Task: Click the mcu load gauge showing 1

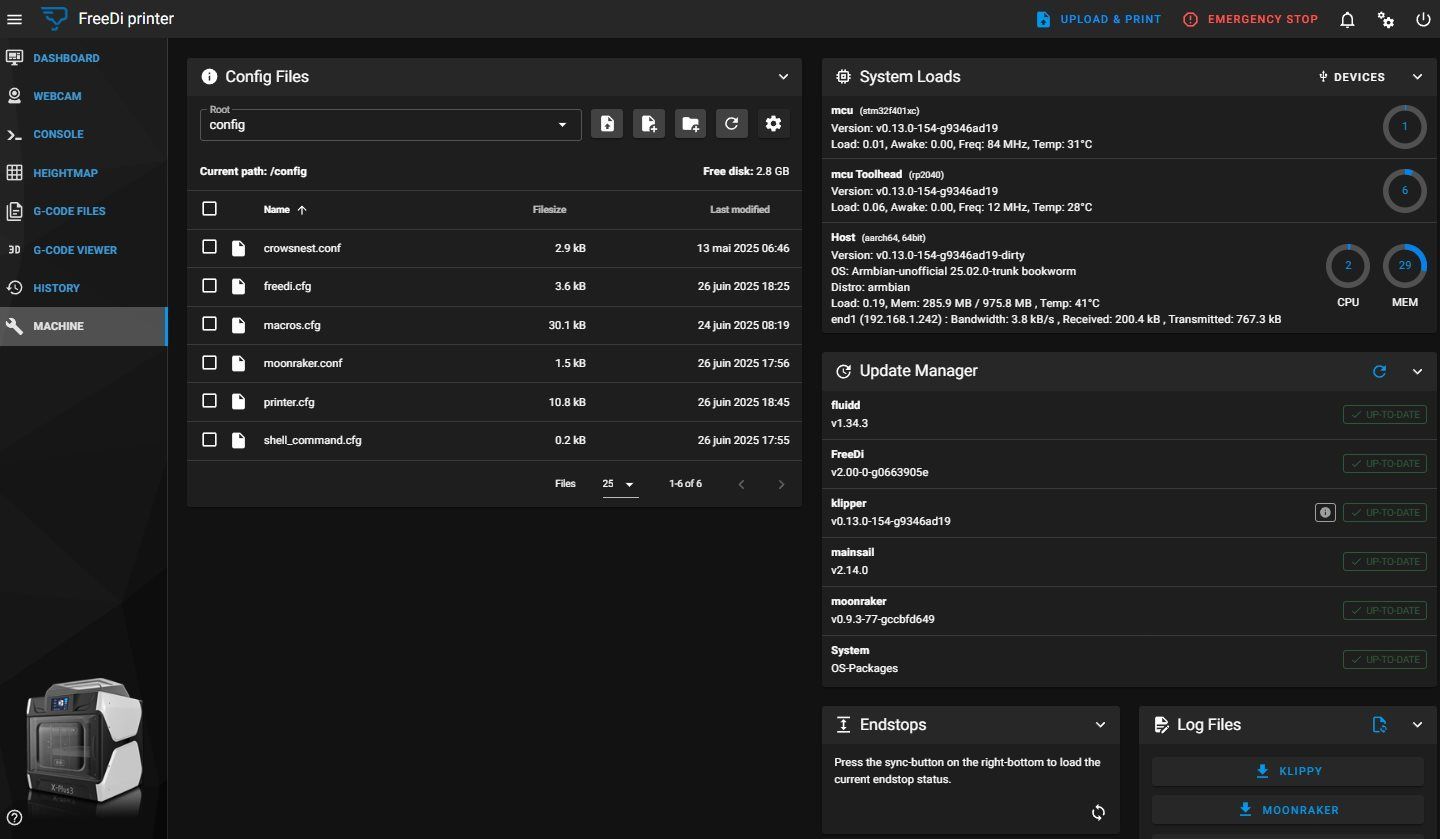Action: coord(1405,127)
